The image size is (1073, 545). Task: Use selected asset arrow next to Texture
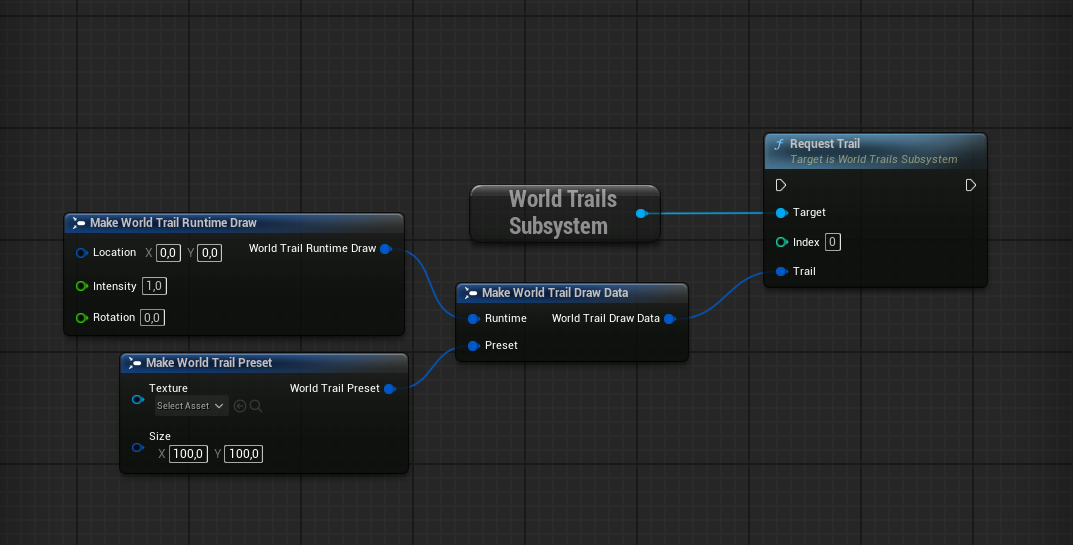click(240, 406)
